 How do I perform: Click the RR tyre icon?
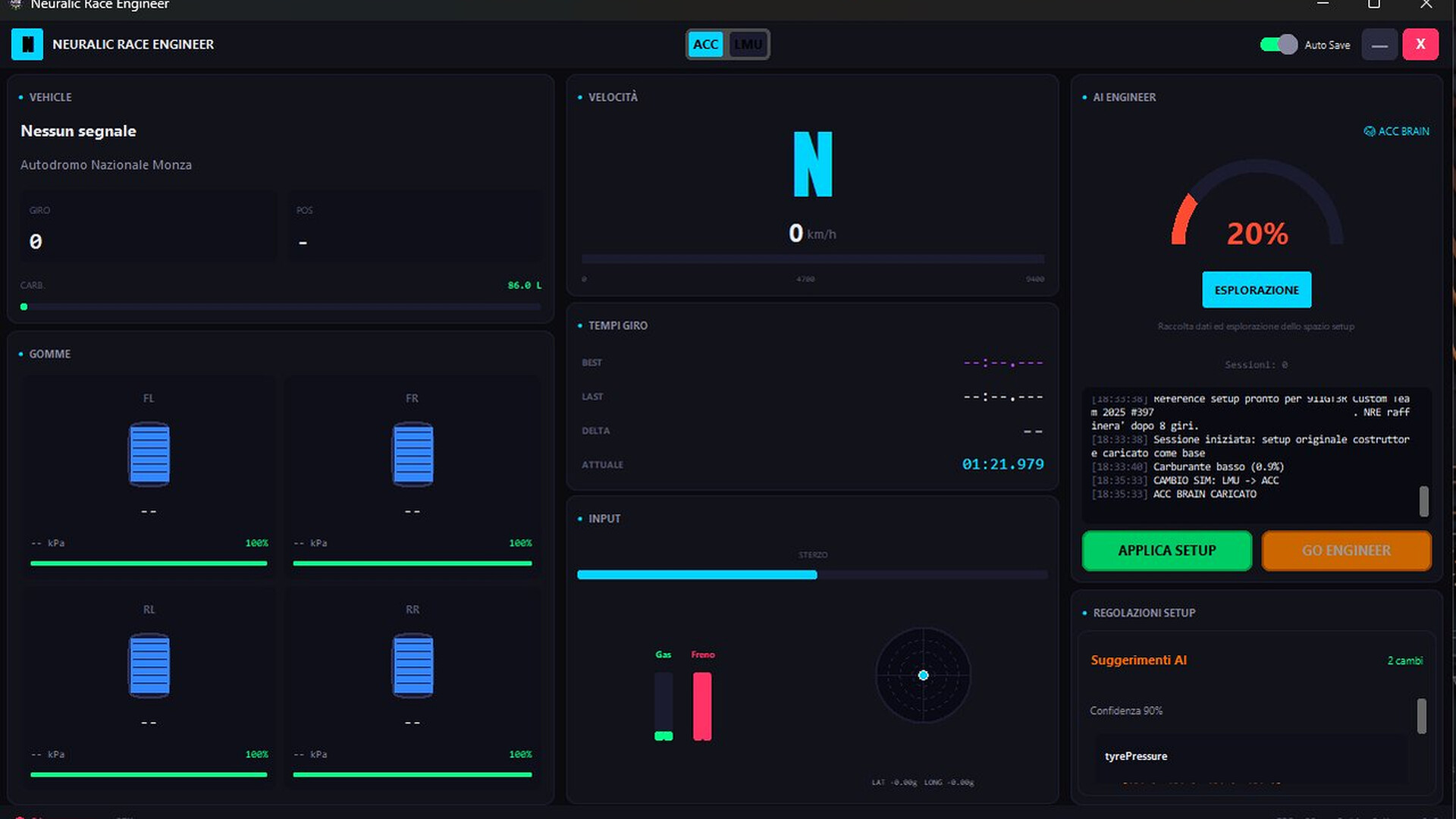point(413,666)
